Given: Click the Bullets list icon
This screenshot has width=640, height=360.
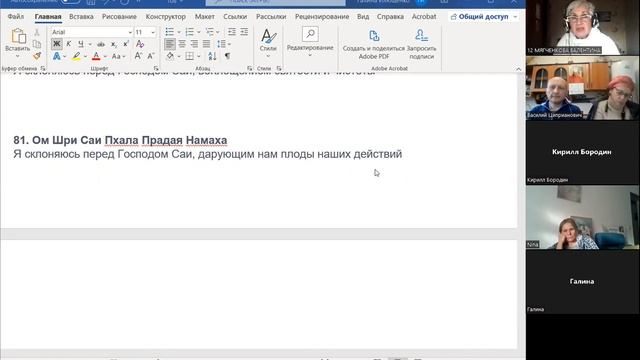Looking at the screenshot, I should [169, 32].
